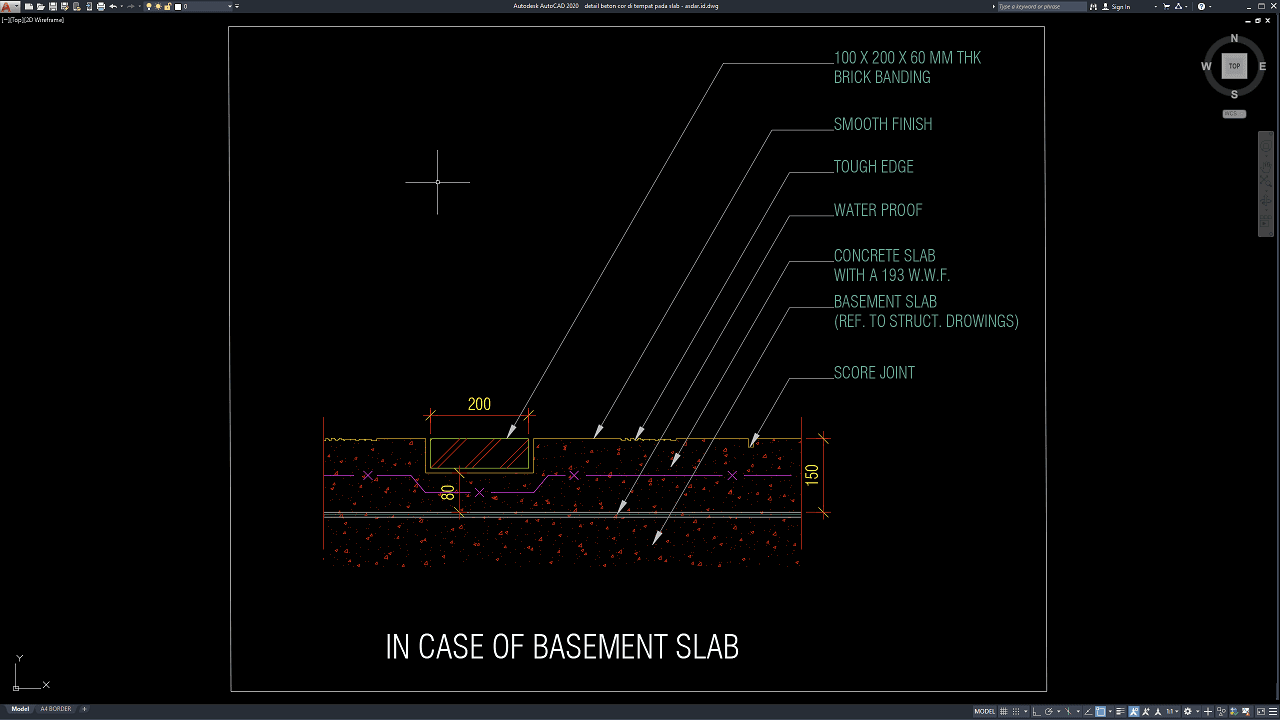Click the MODEL space button in status bar

985,711
